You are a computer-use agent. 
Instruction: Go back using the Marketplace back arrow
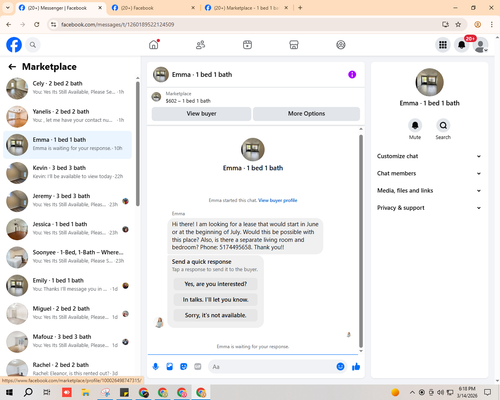point(12,67)
